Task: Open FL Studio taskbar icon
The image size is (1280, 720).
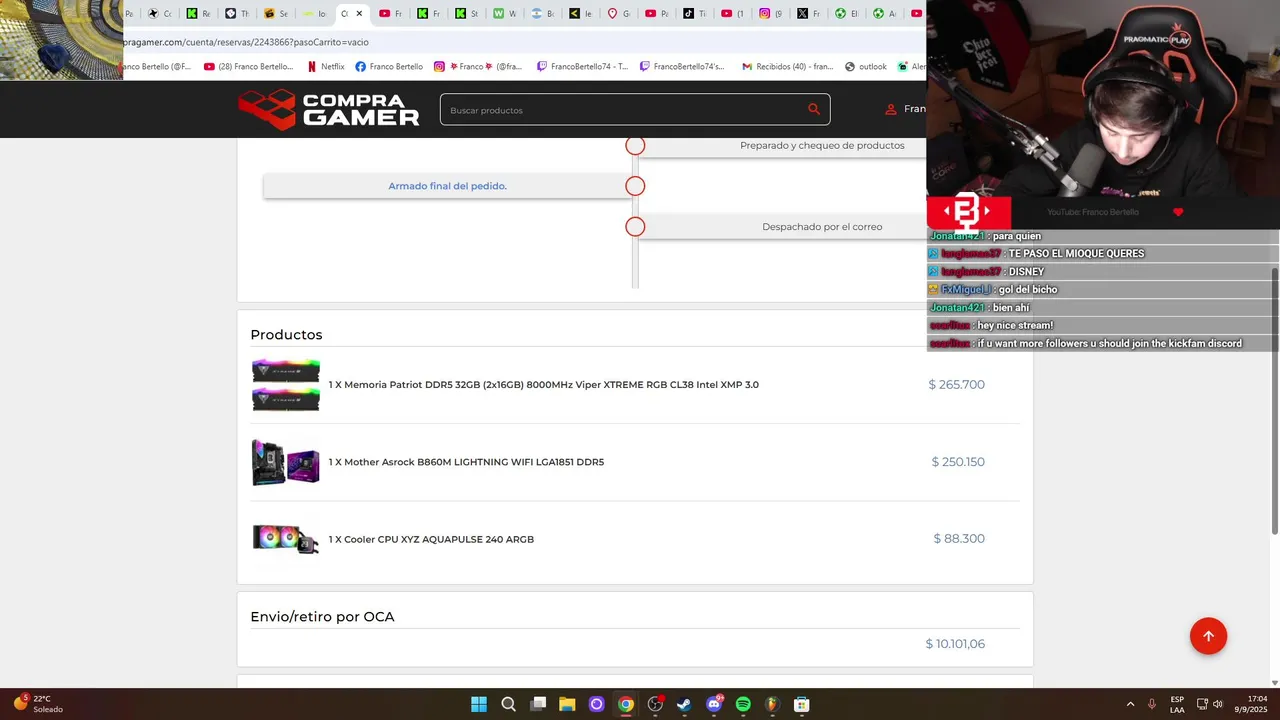Action: click(772, 705)
